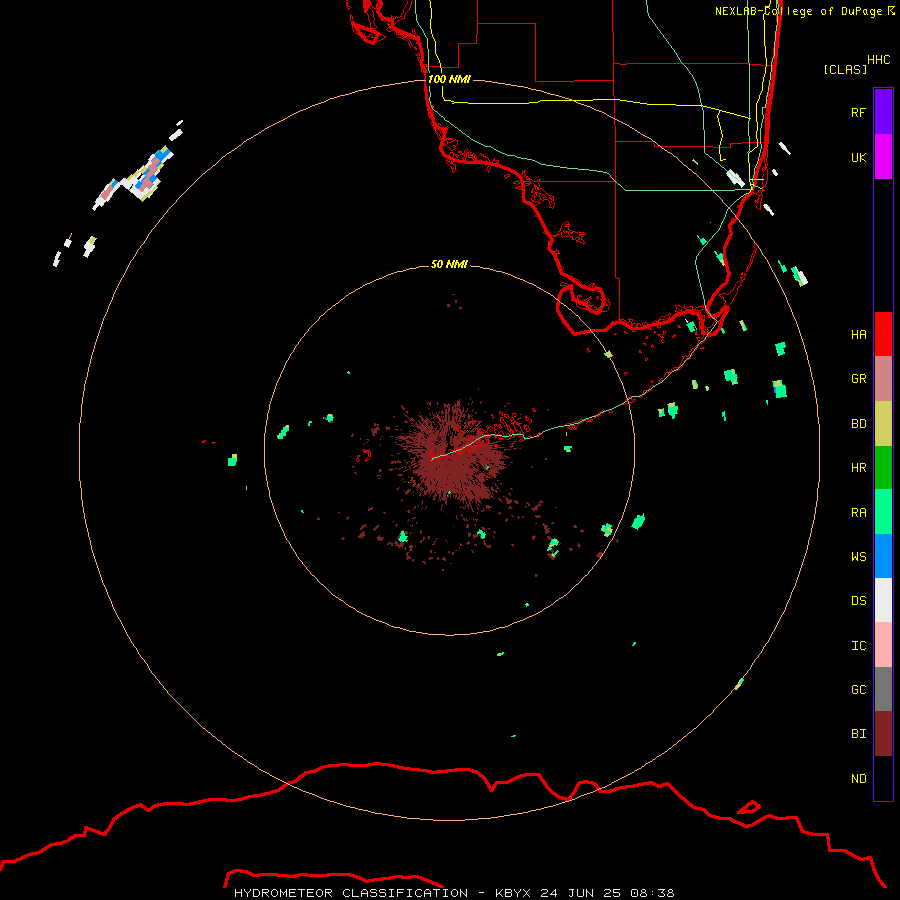Click the ND legend label
900x900 pixels.
pos(858,779)
